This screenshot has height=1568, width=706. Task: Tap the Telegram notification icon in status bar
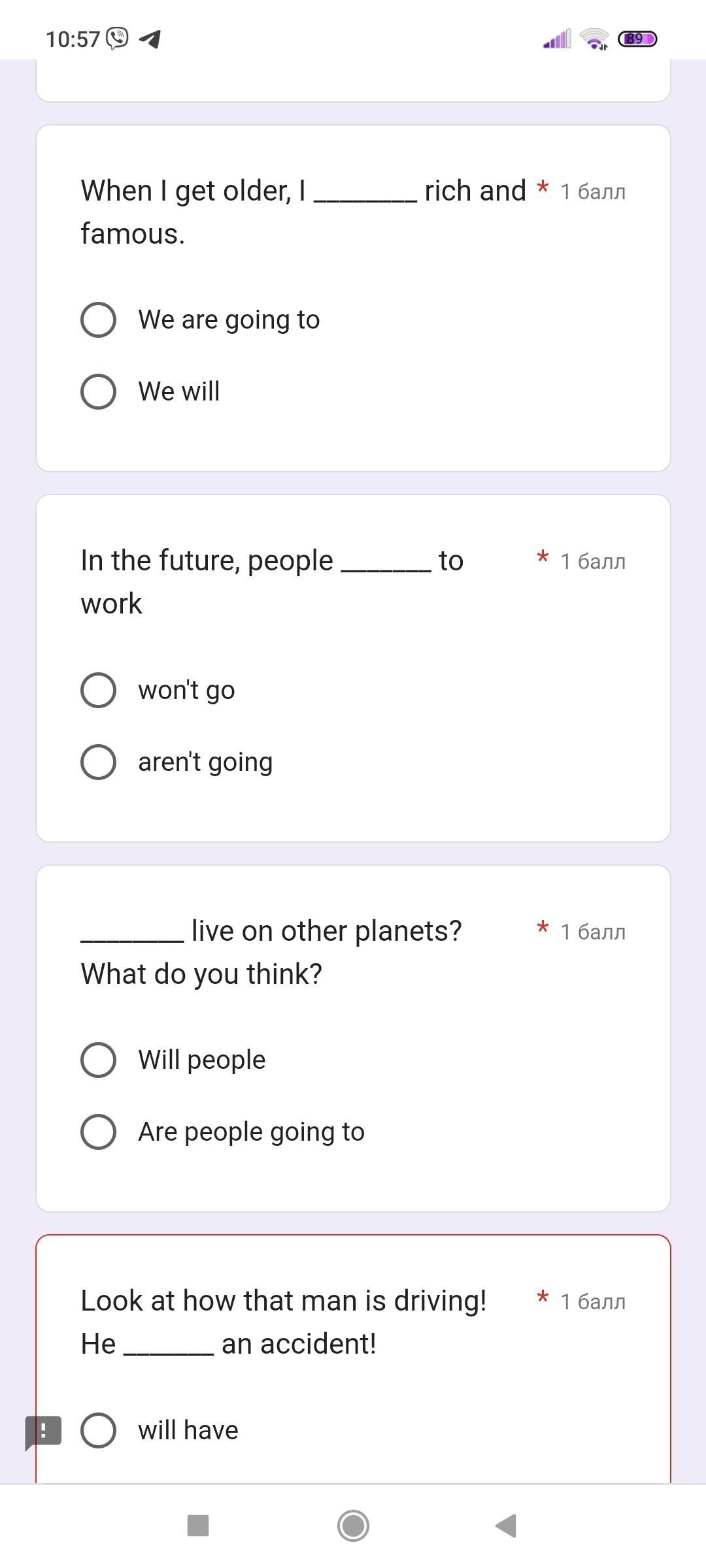click(x=150, y=39)
